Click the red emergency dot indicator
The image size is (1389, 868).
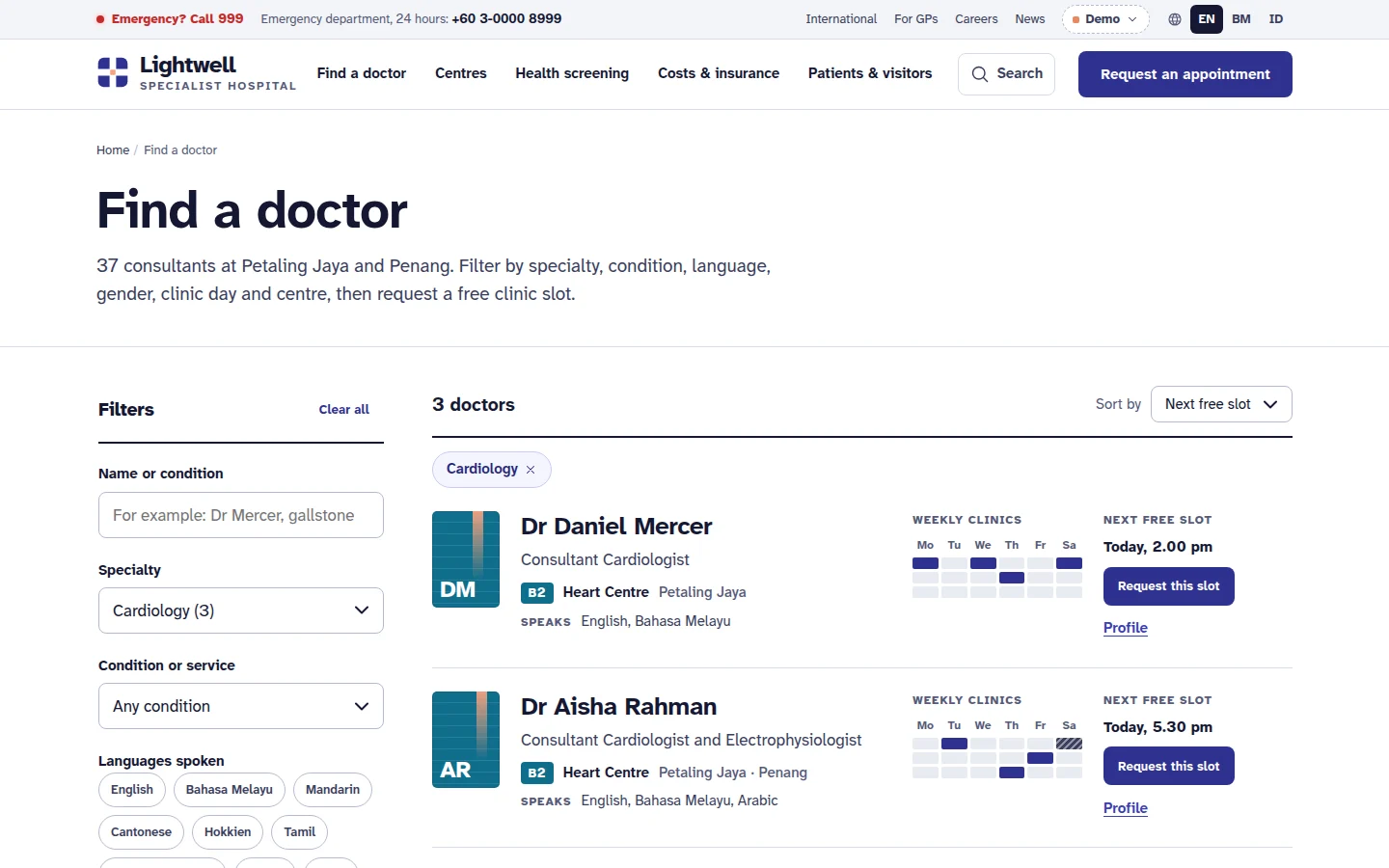[x=100, y=19]
